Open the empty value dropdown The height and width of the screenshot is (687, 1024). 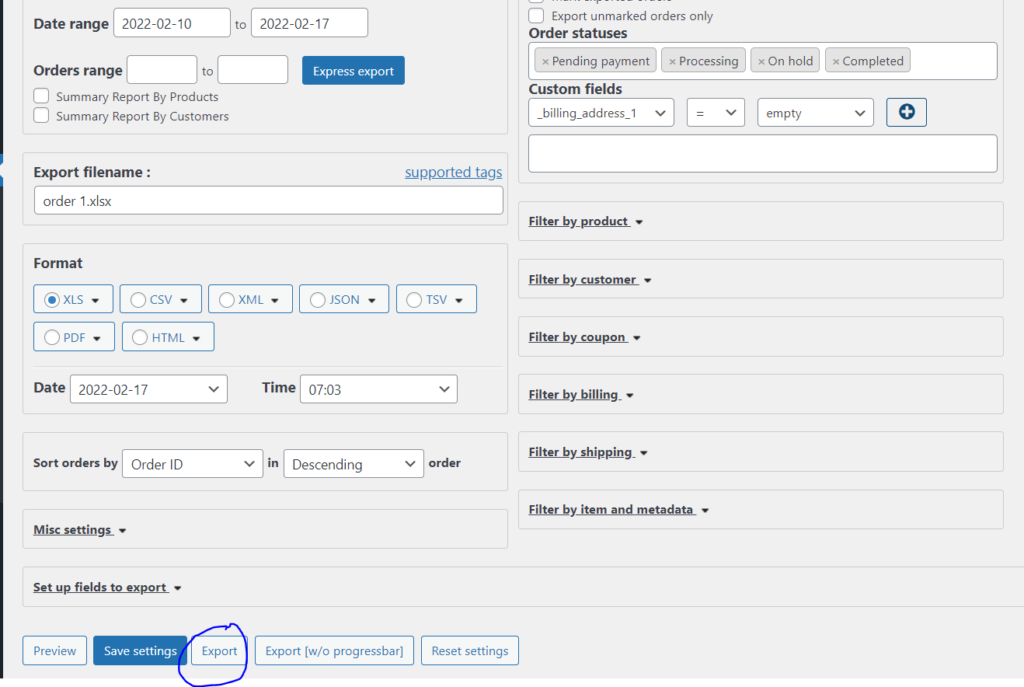[x=815, y=113]
